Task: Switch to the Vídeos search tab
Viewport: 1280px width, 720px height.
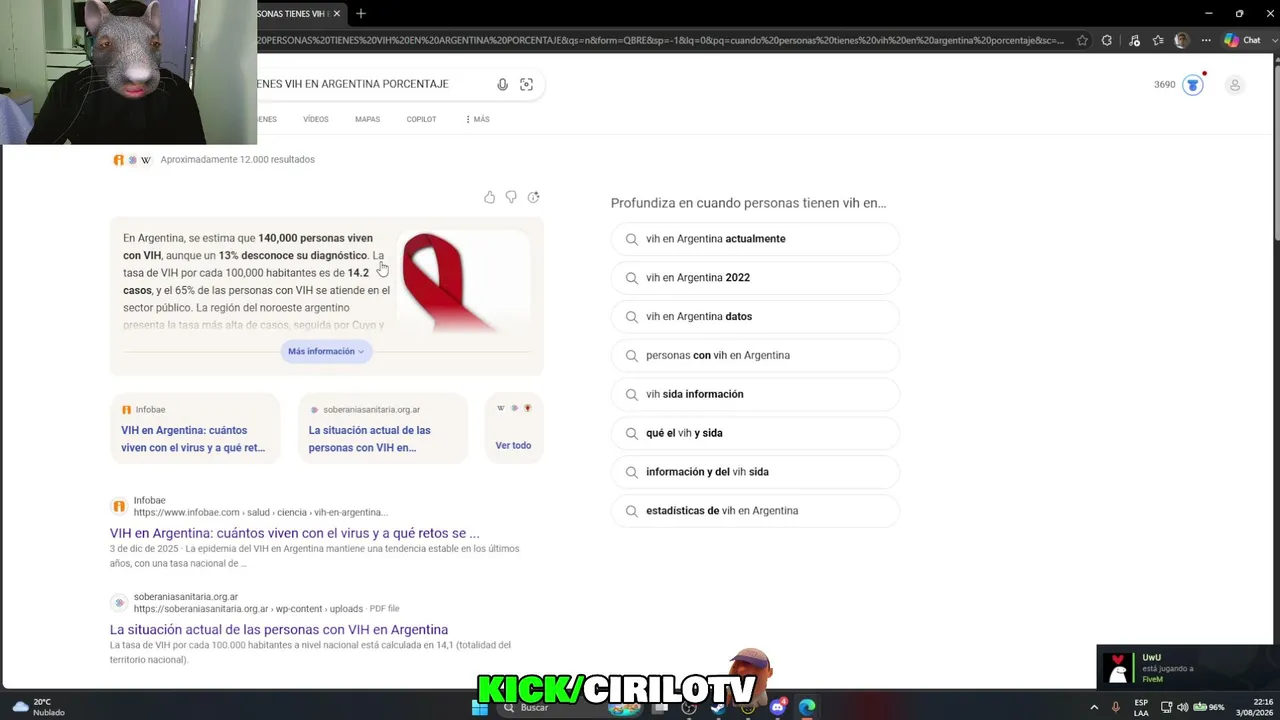Action: pyautogui.click(x=316, y=119)
